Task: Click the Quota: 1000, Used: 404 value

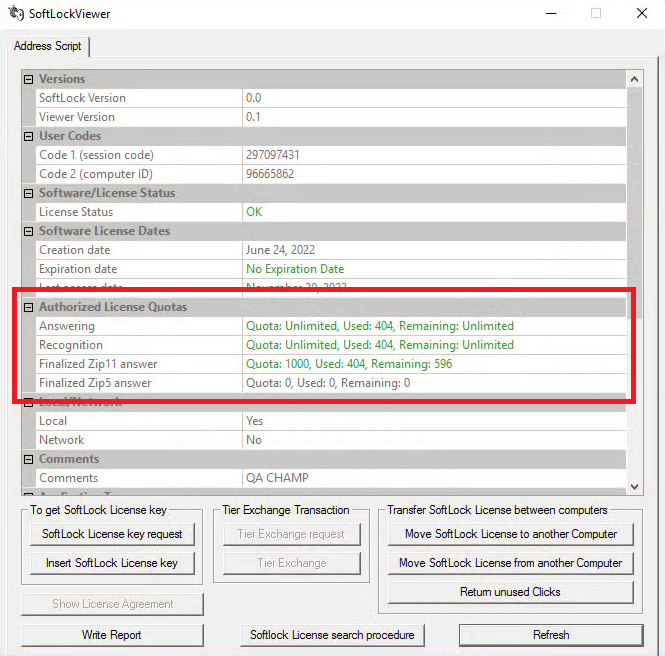Action: click(349, 364)
